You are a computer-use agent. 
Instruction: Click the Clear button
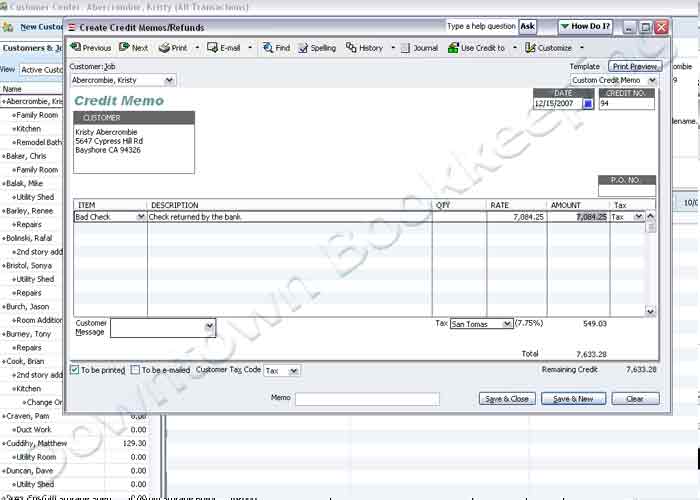tap(635, 399)
